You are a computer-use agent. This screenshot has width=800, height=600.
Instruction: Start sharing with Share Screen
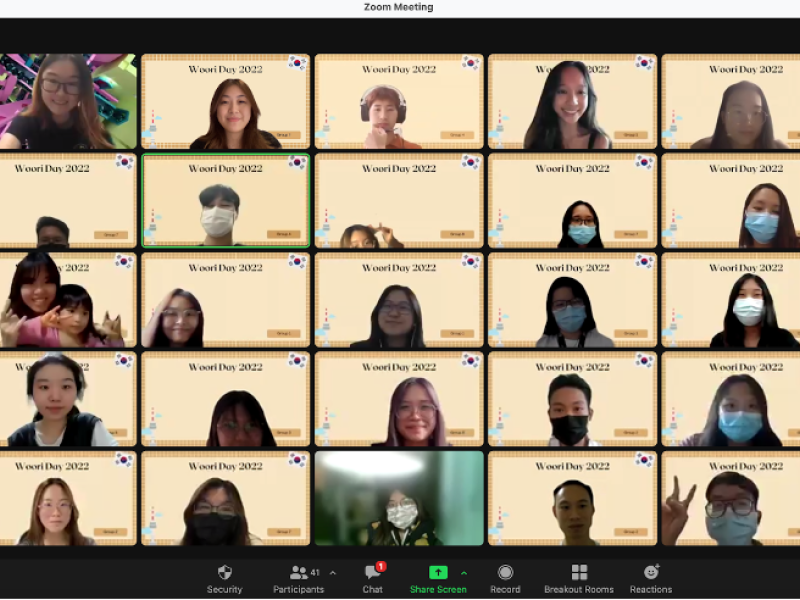pos(438,579)
